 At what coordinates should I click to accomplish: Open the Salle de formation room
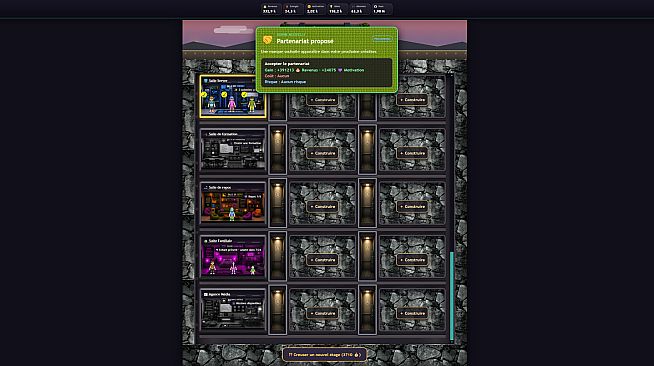(x=233, y=150)
